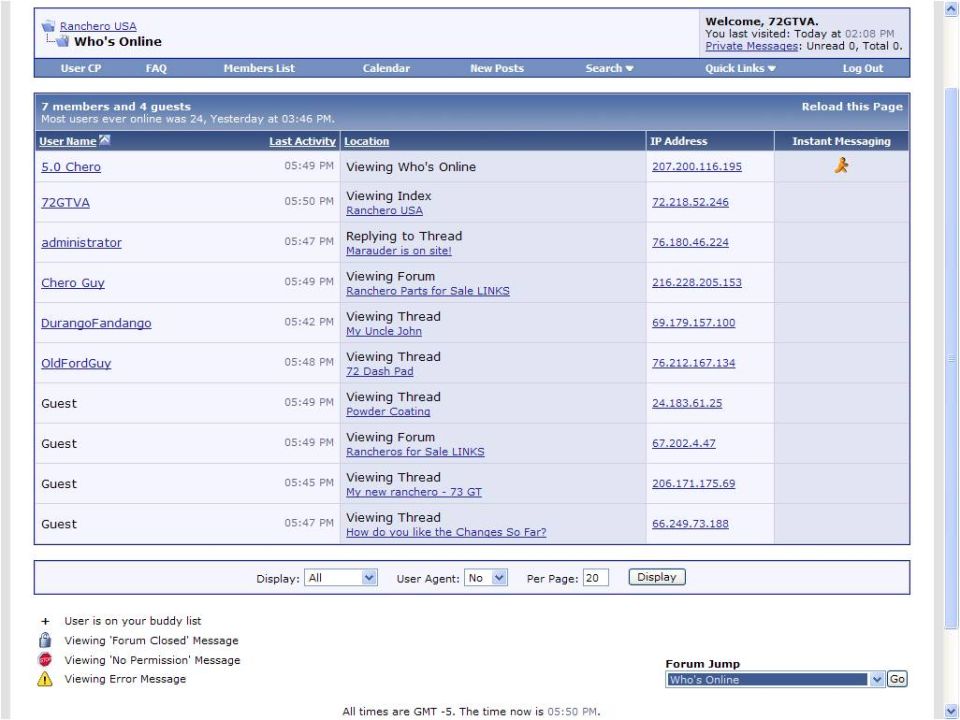
Task: Click IP address 76.180.46.224
Action: point(690,242)
